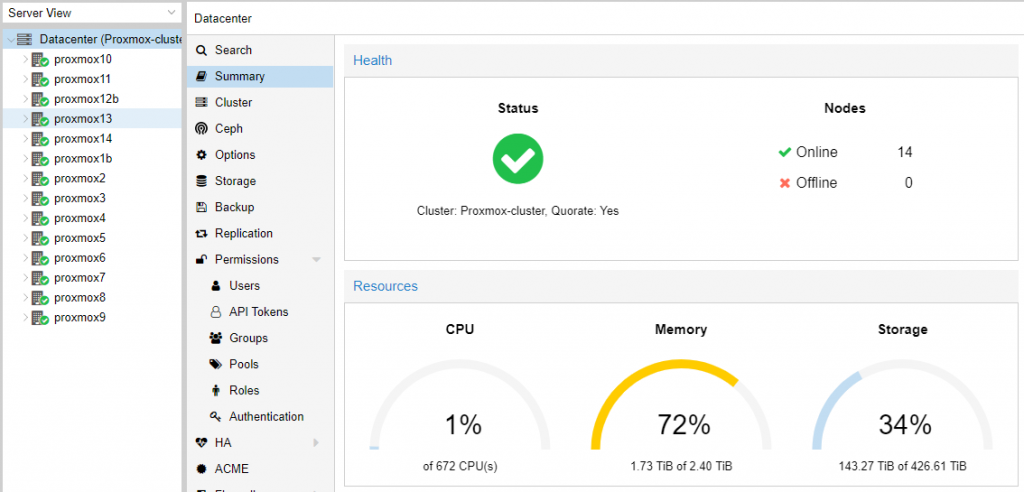Expand the proxmox3 tree node
Screen dimensions: 1024x492
25,199
